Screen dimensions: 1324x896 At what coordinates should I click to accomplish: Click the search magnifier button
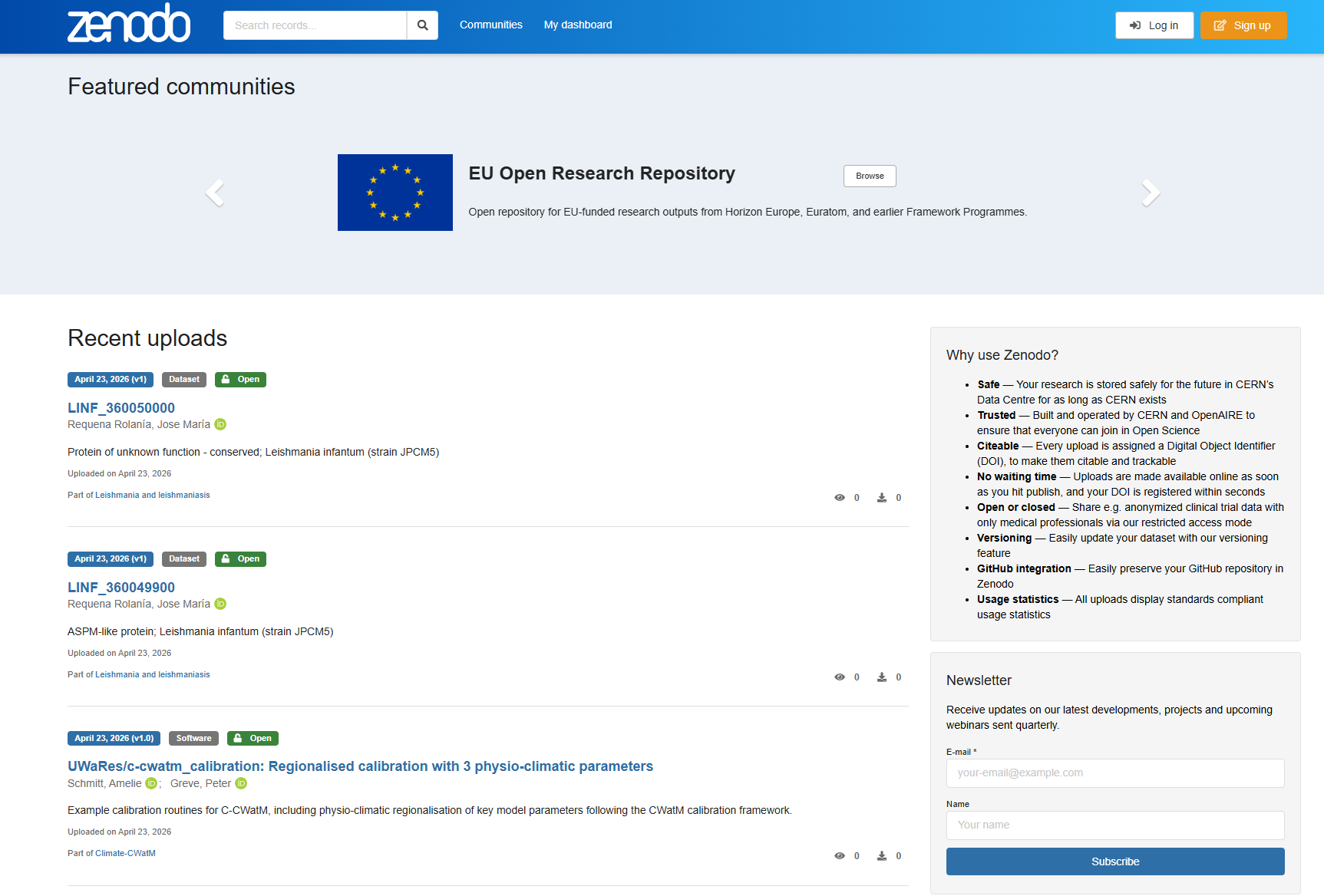point(422,25)
